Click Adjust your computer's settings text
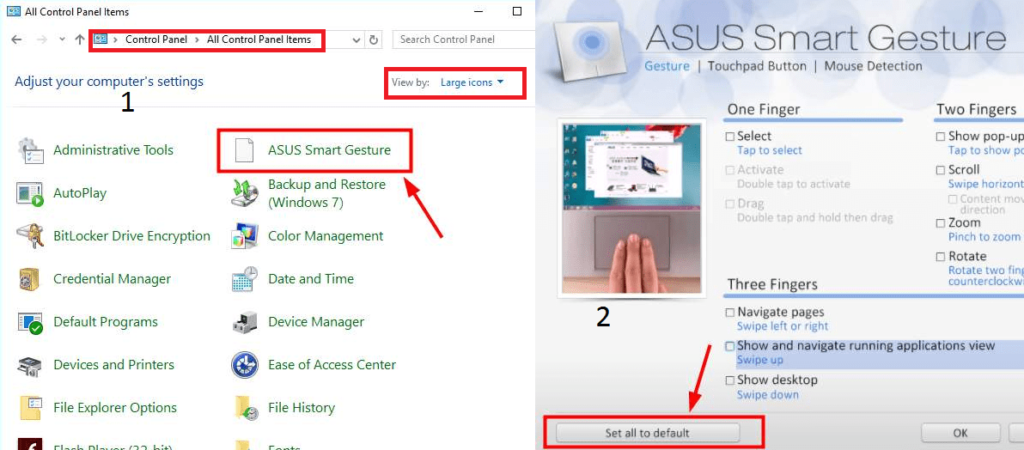Viewport: 1024px width, 450px height. [x=109, y=82]
